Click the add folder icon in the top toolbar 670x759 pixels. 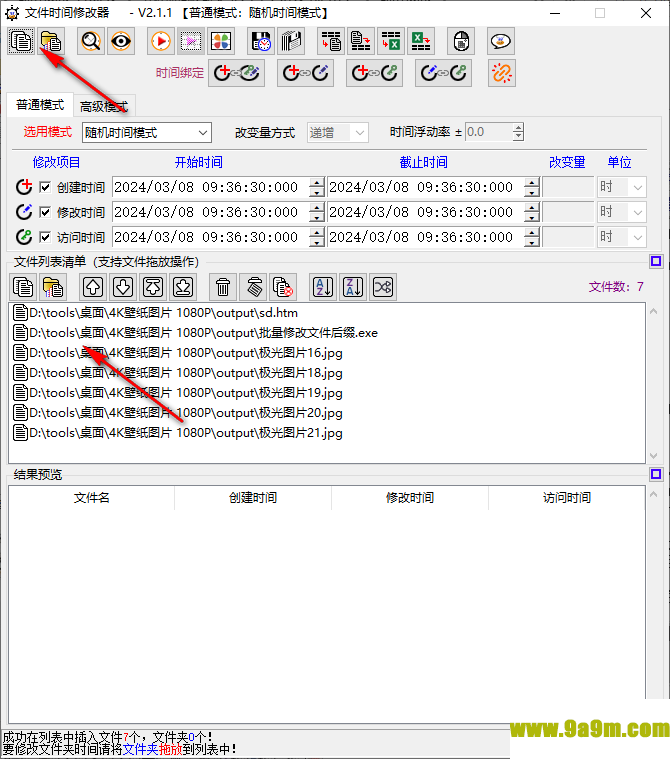51,41
